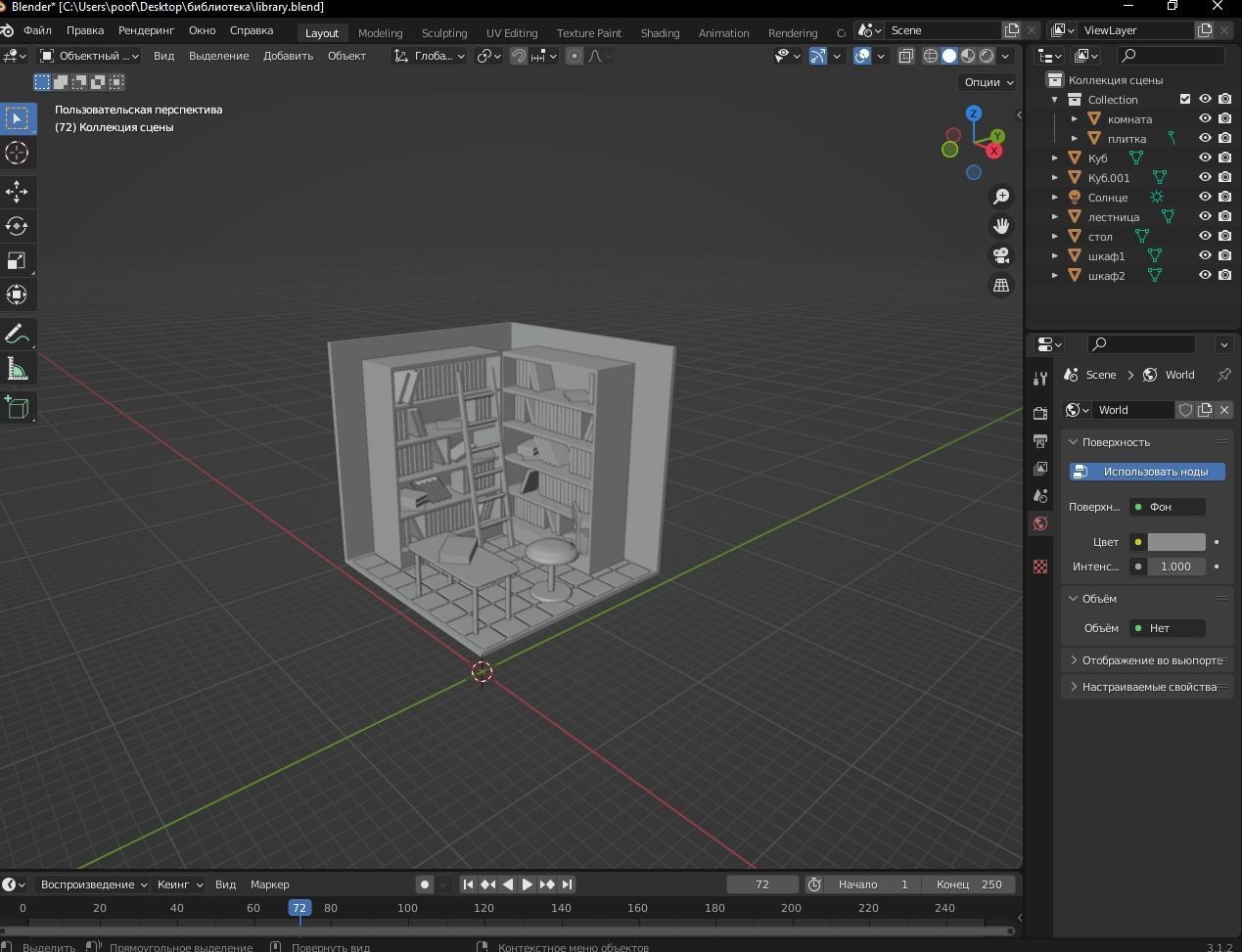Open the Render properties tab
Image resolution: width=1242 pixels, height=952 pixels.
1040,414
